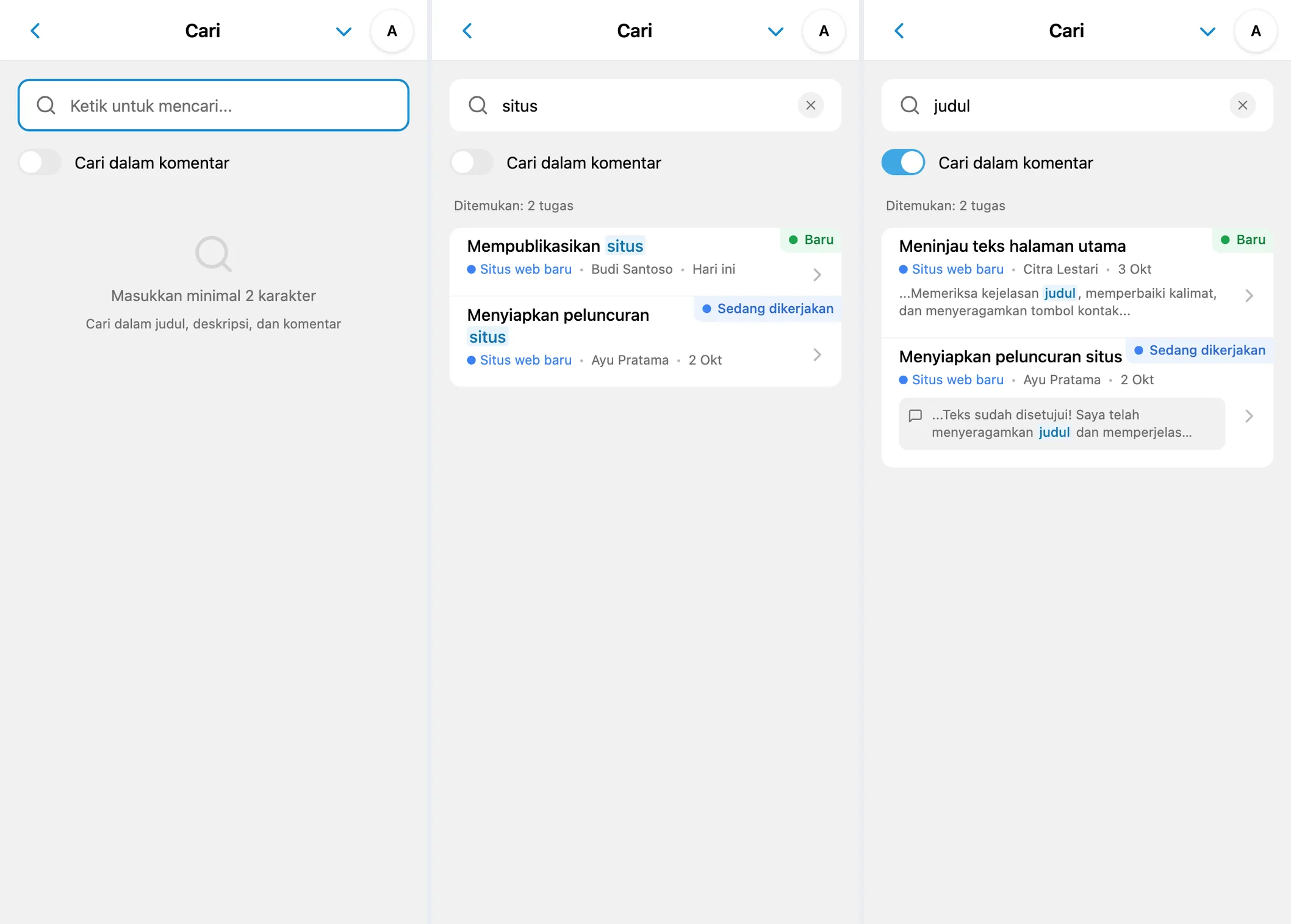This screenshot has width=1291, height=924.
Task: Clear the 'judul' search text
Action: pyautogui.click(x=1243, y=106)
